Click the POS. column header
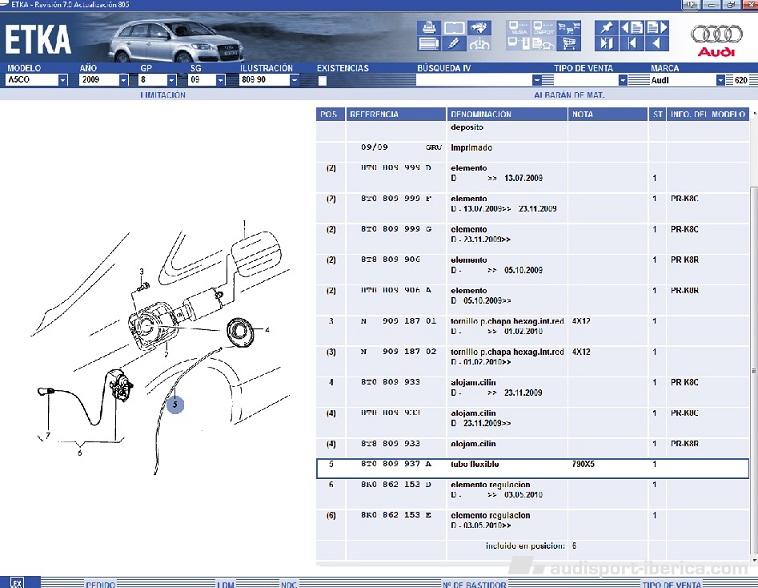 330,114
